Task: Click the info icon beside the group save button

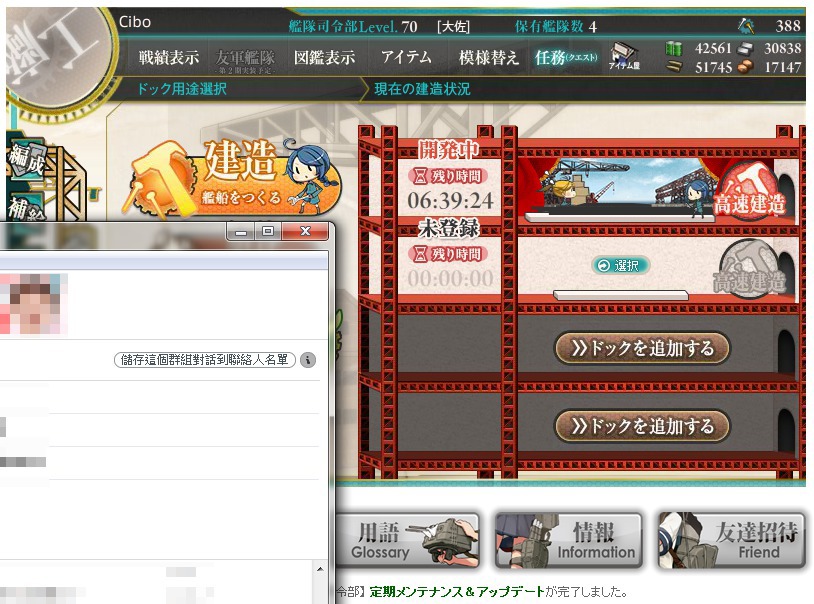Action: pyautogui.click(x=308, y=359)
